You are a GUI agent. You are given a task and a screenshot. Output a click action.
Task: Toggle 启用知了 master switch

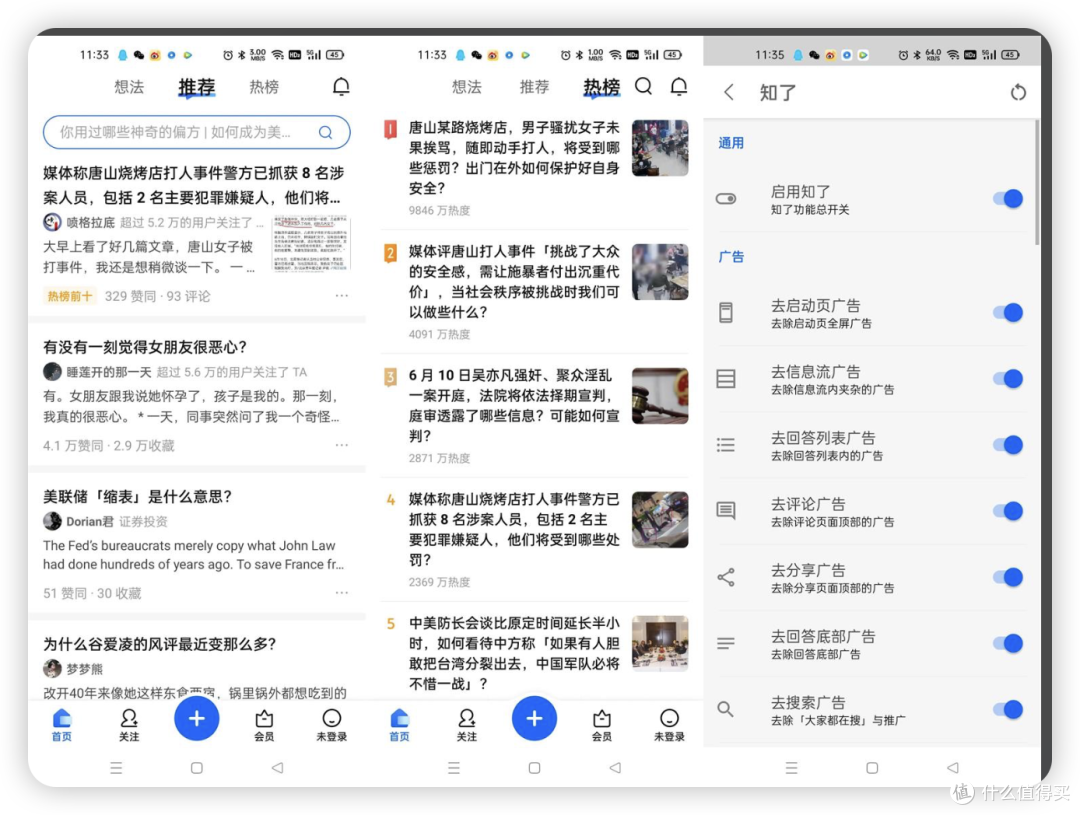1008,198
